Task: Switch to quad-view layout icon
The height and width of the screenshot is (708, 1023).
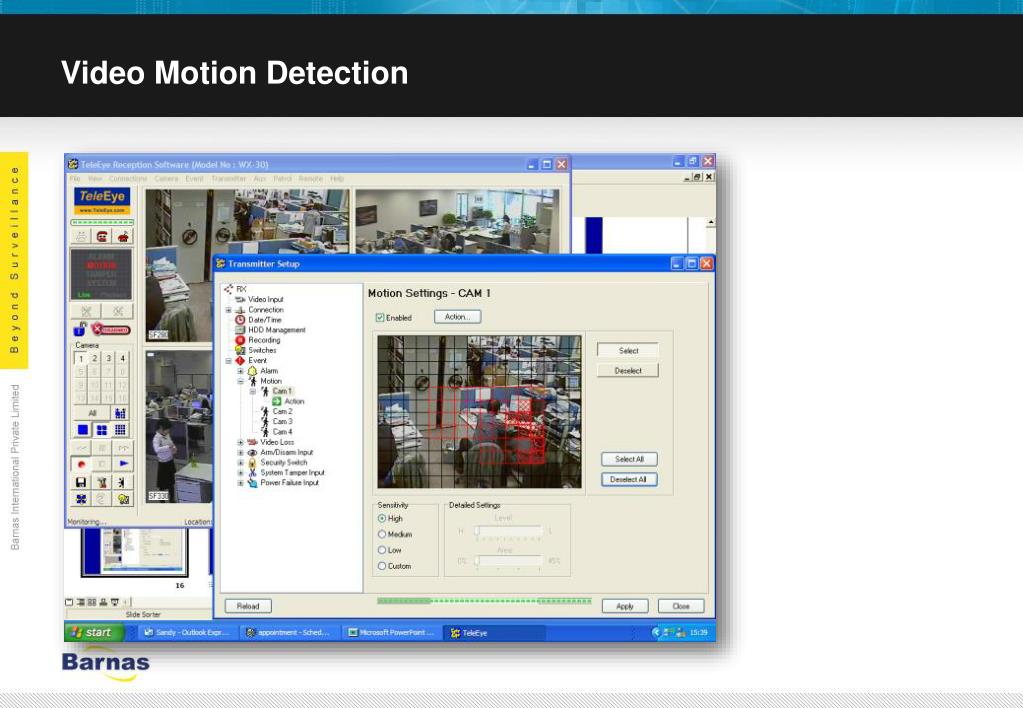Action: pos(101,430)
